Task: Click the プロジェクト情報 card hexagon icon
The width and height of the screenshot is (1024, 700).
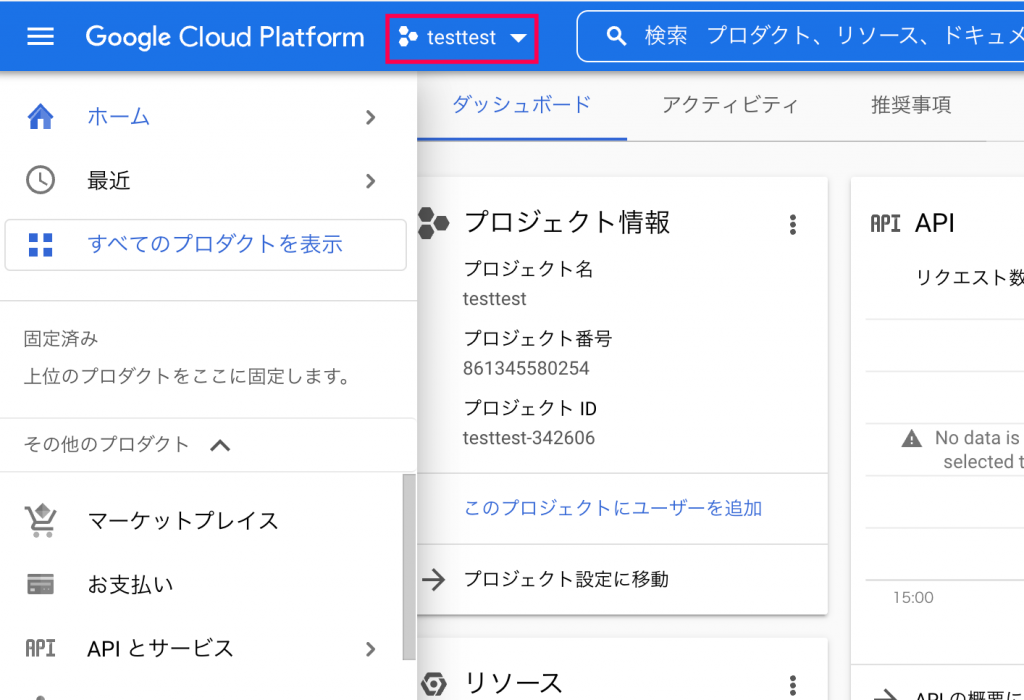Action: click(433, 223)
